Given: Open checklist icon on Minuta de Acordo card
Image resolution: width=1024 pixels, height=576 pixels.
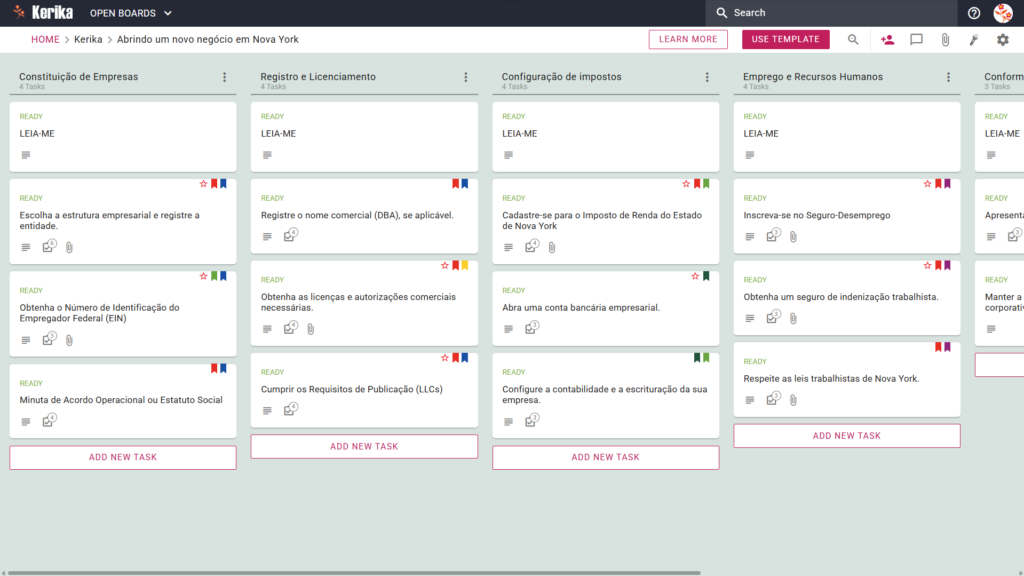Looking at the screenshot, I should click(48, 421).
